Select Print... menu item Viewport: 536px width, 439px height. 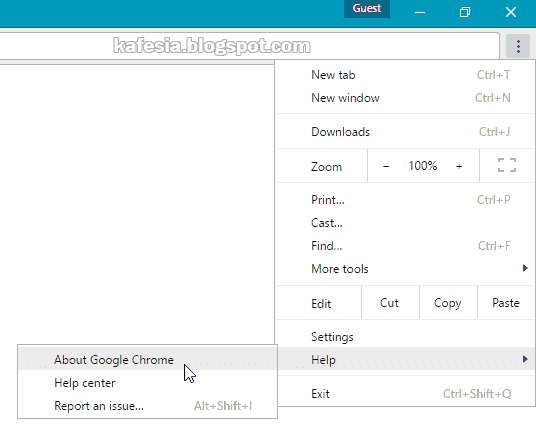(405, 200)
